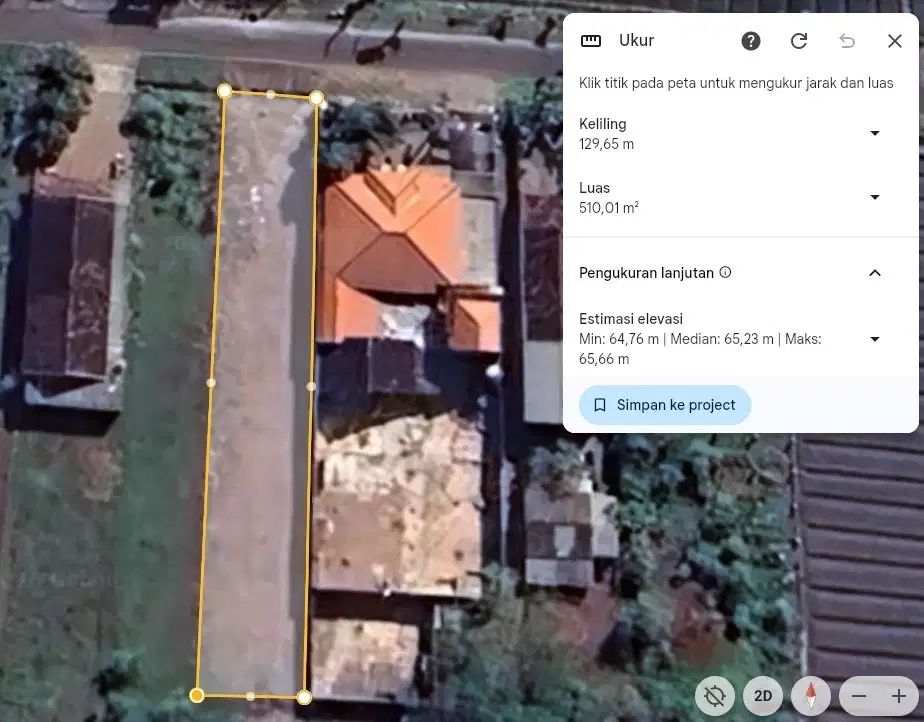The height and width of the screenshot is (722, 924).
Task: Toggle the 2D view button
Action: point(763,696)
